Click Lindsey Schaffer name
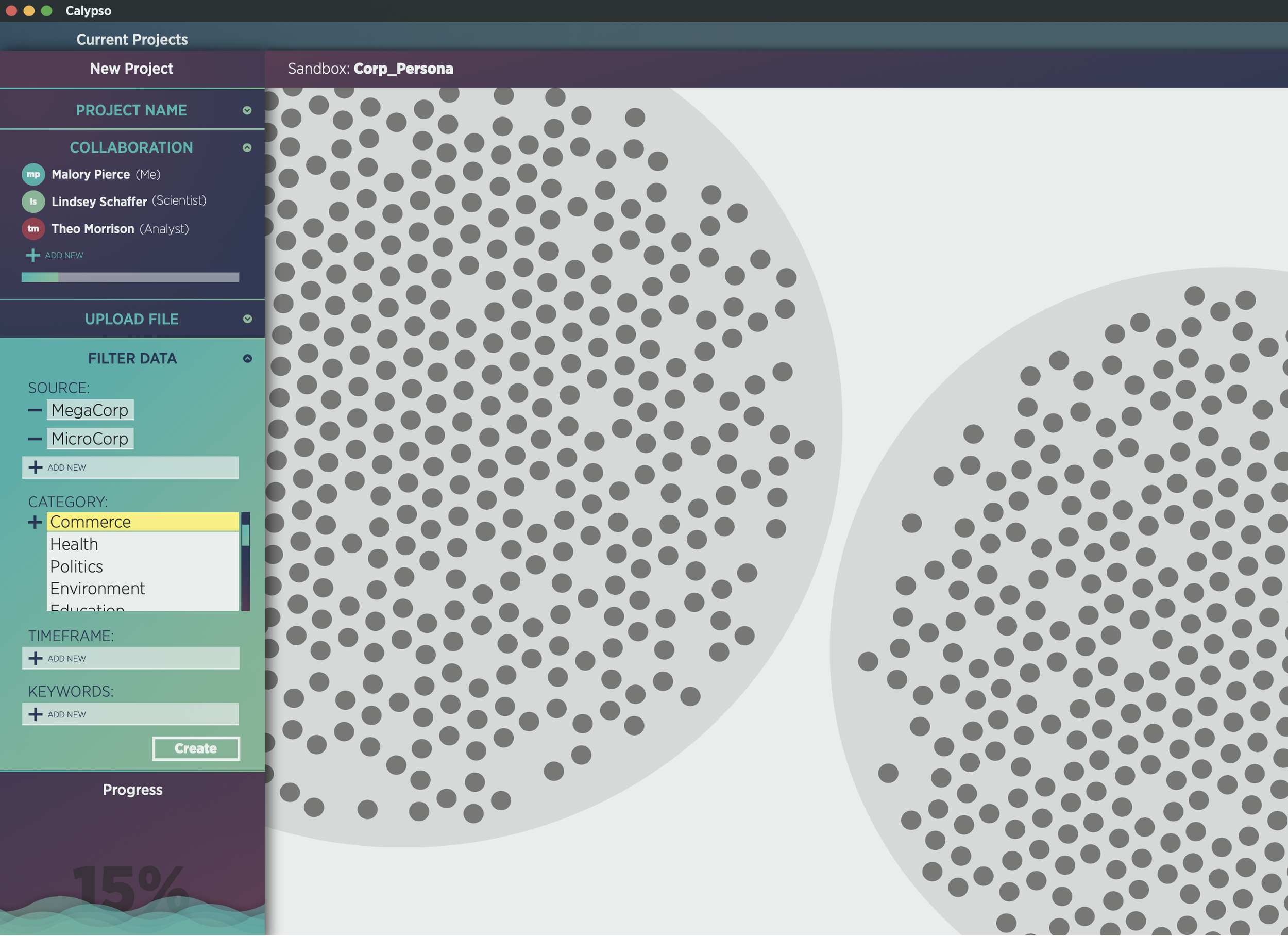This screenshot has height=936, width=1288. [99, 202]
